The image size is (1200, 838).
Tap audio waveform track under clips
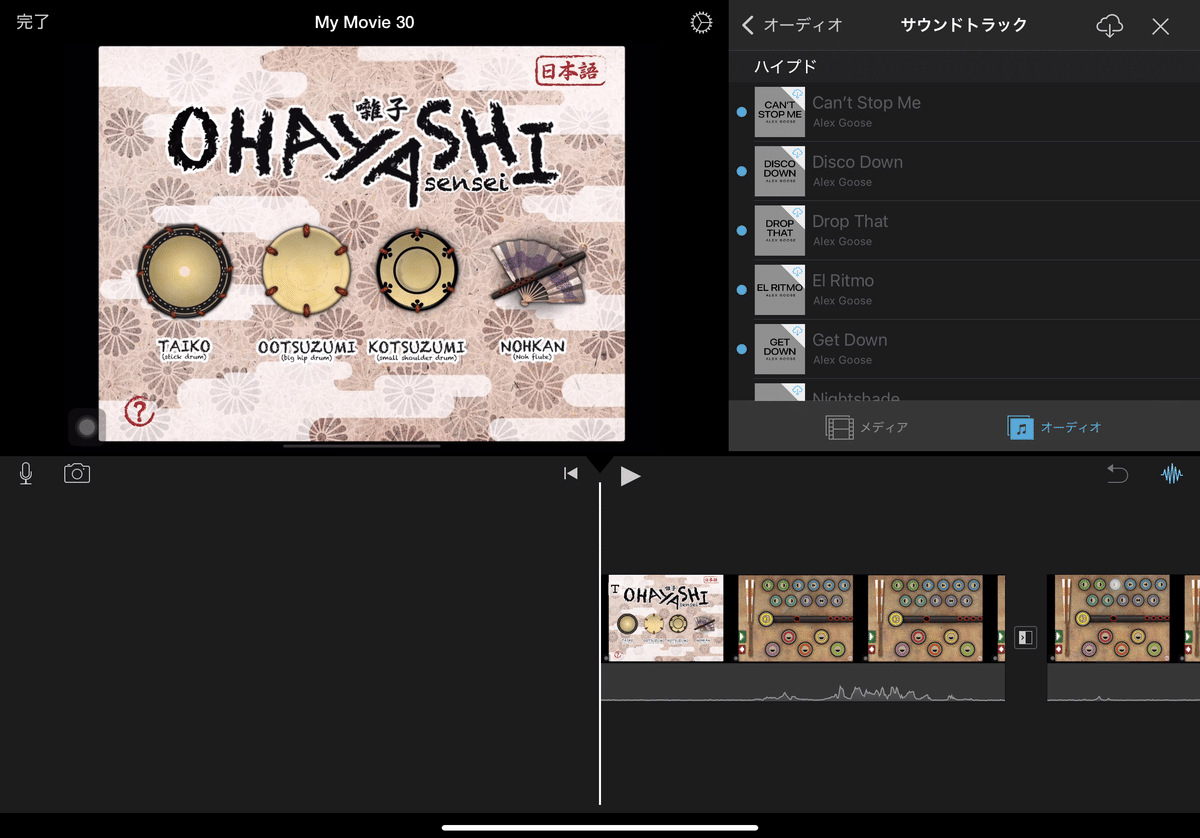(x=803, y=682)
